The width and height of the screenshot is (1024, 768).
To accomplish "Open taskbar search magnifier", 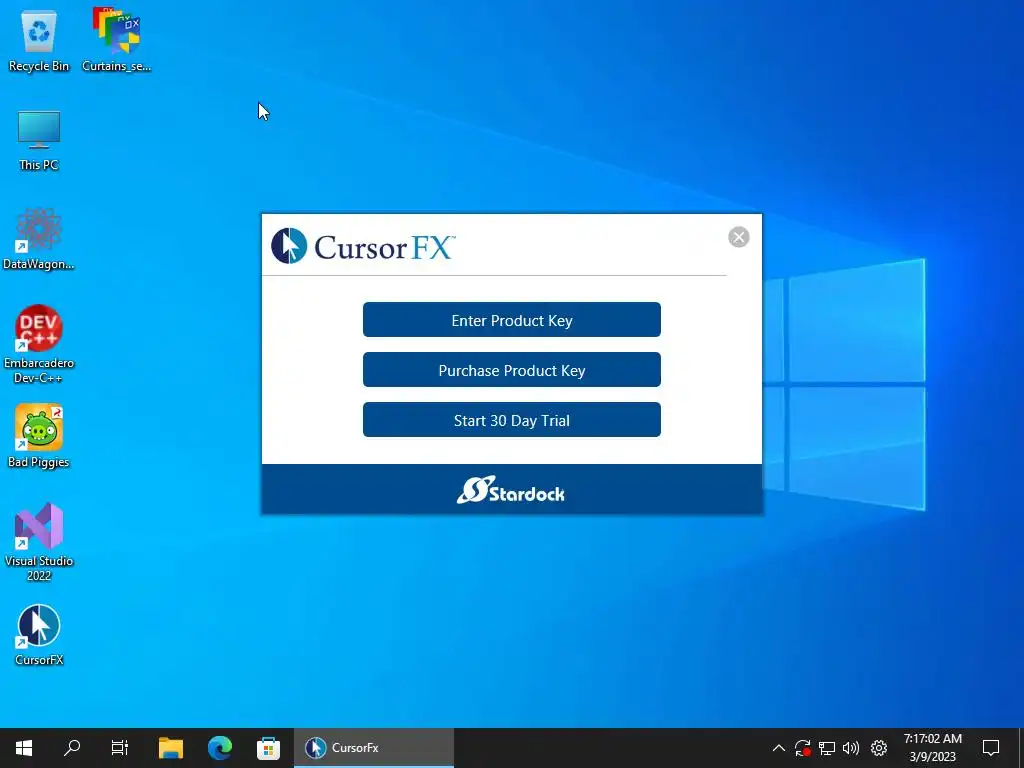I will (x=72, y=748).
